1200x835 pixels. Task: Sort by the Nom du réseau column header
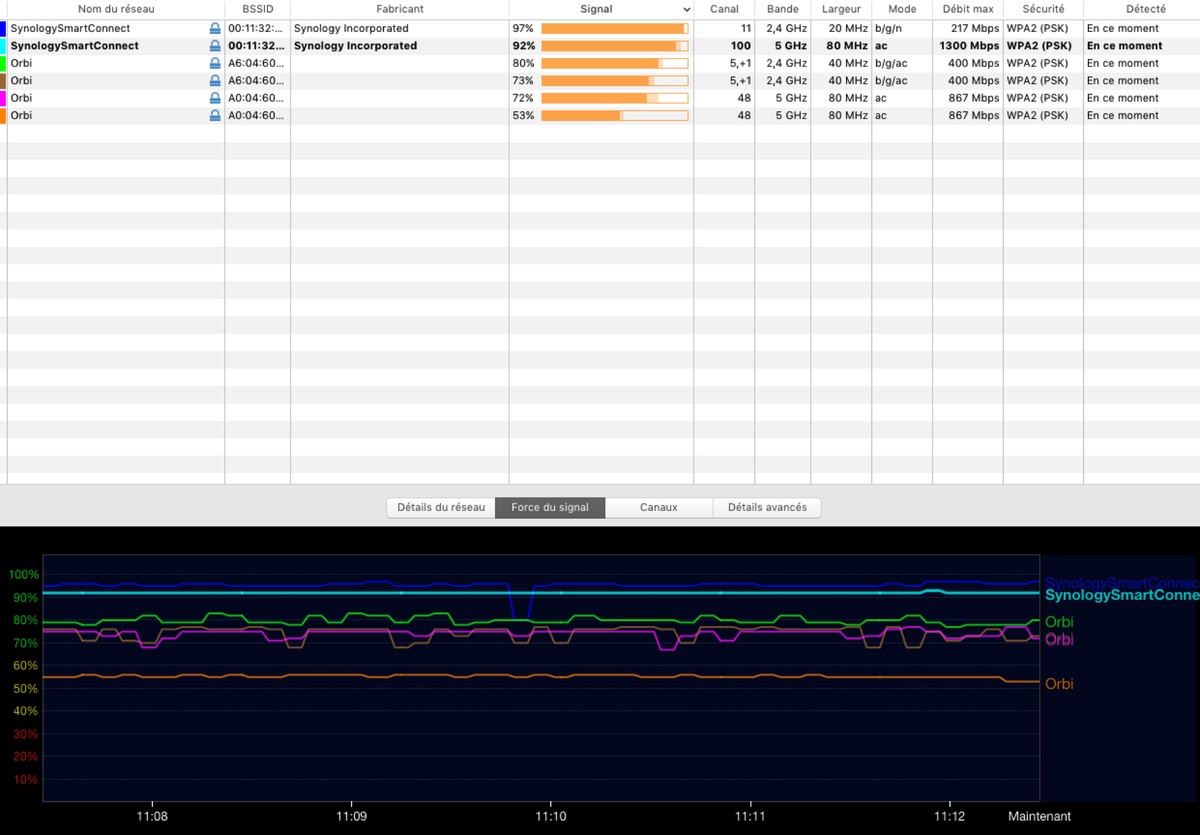(116, 9)
